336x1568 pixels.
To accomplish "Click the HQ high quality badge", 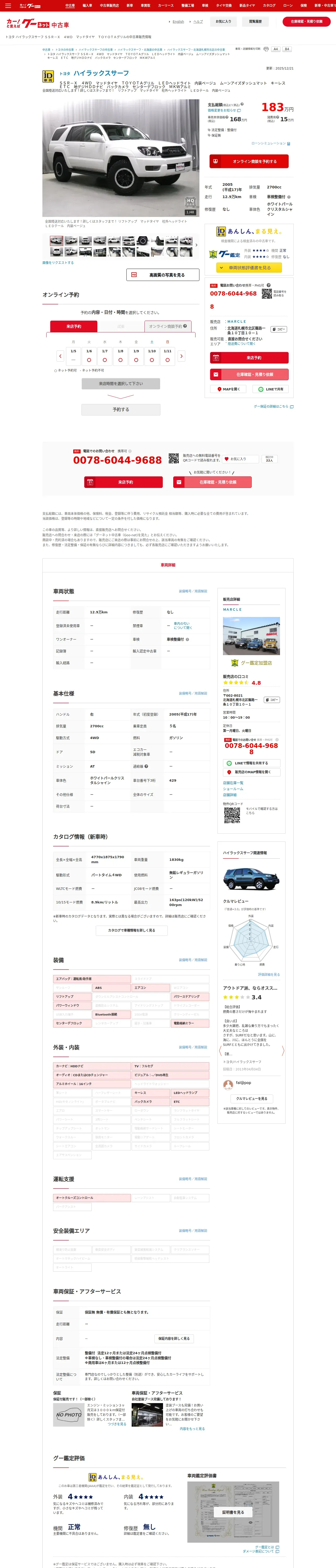I will [190, 202].
